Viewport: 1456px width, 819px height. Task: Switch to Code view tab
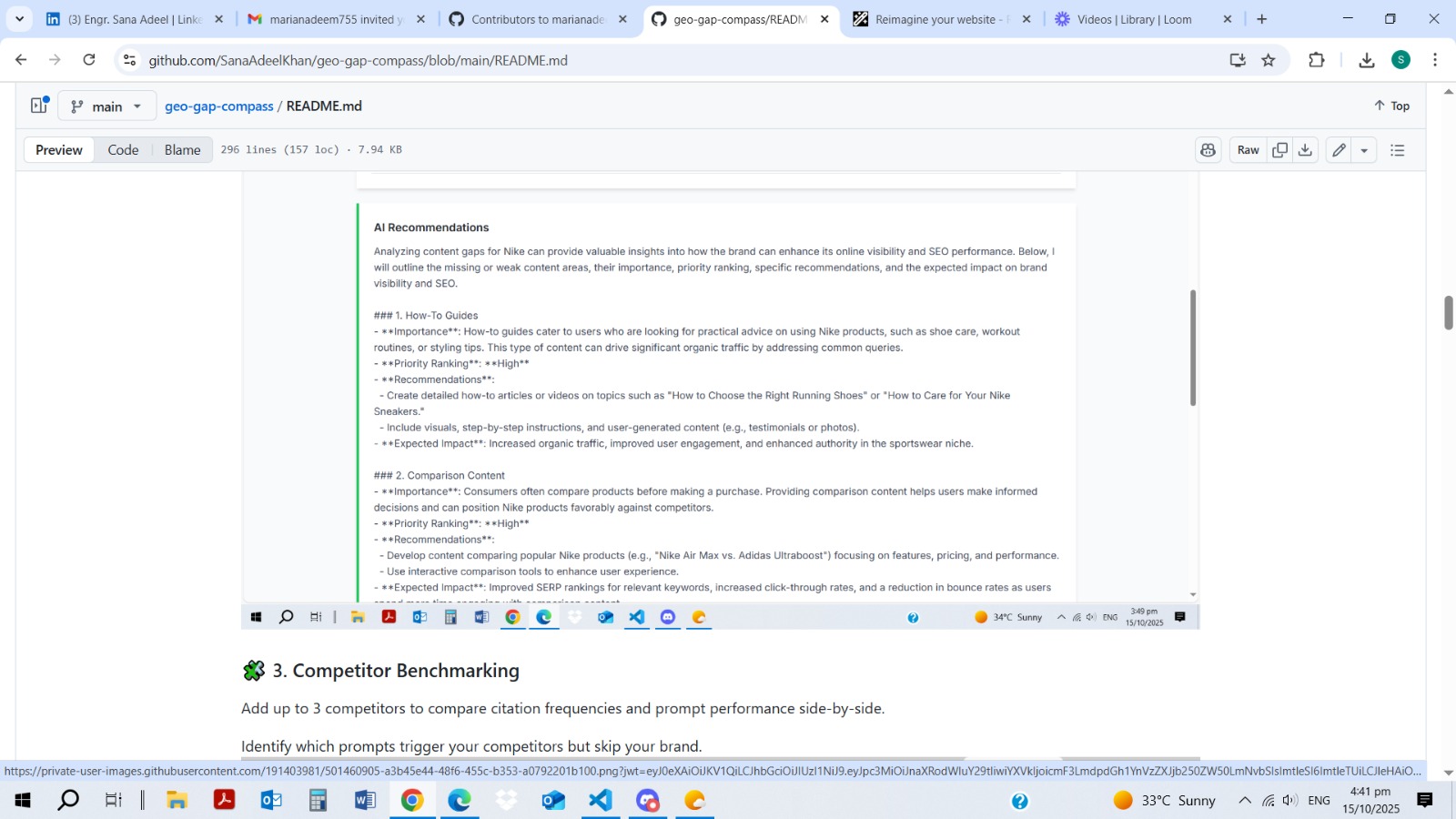(x=123, y=150)
